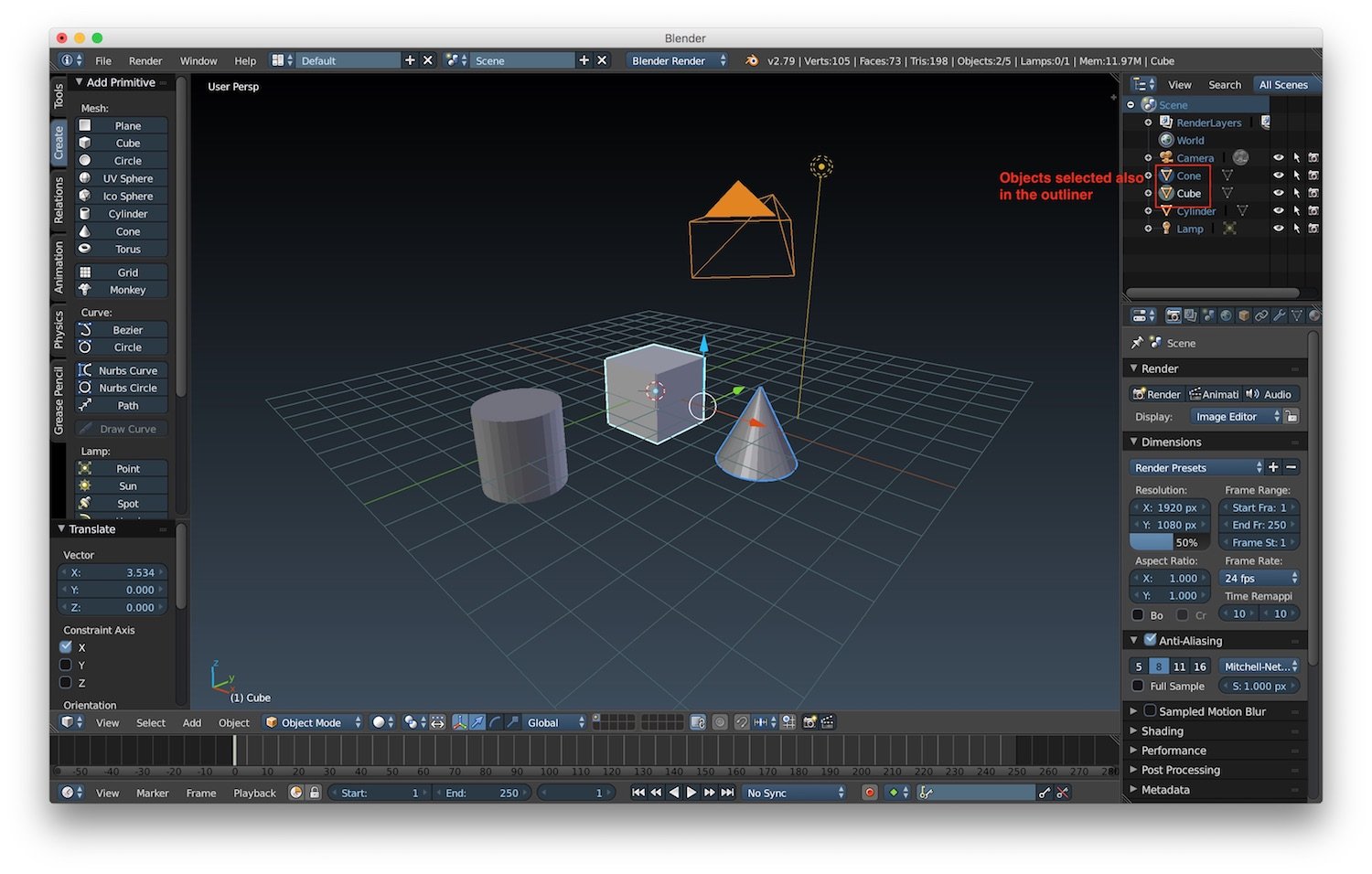The width and height of the screenshot is (1372, 874).
Task: Toggle Camera renderability camera icon in Outliner
Action: click(x=1313, y=157)
